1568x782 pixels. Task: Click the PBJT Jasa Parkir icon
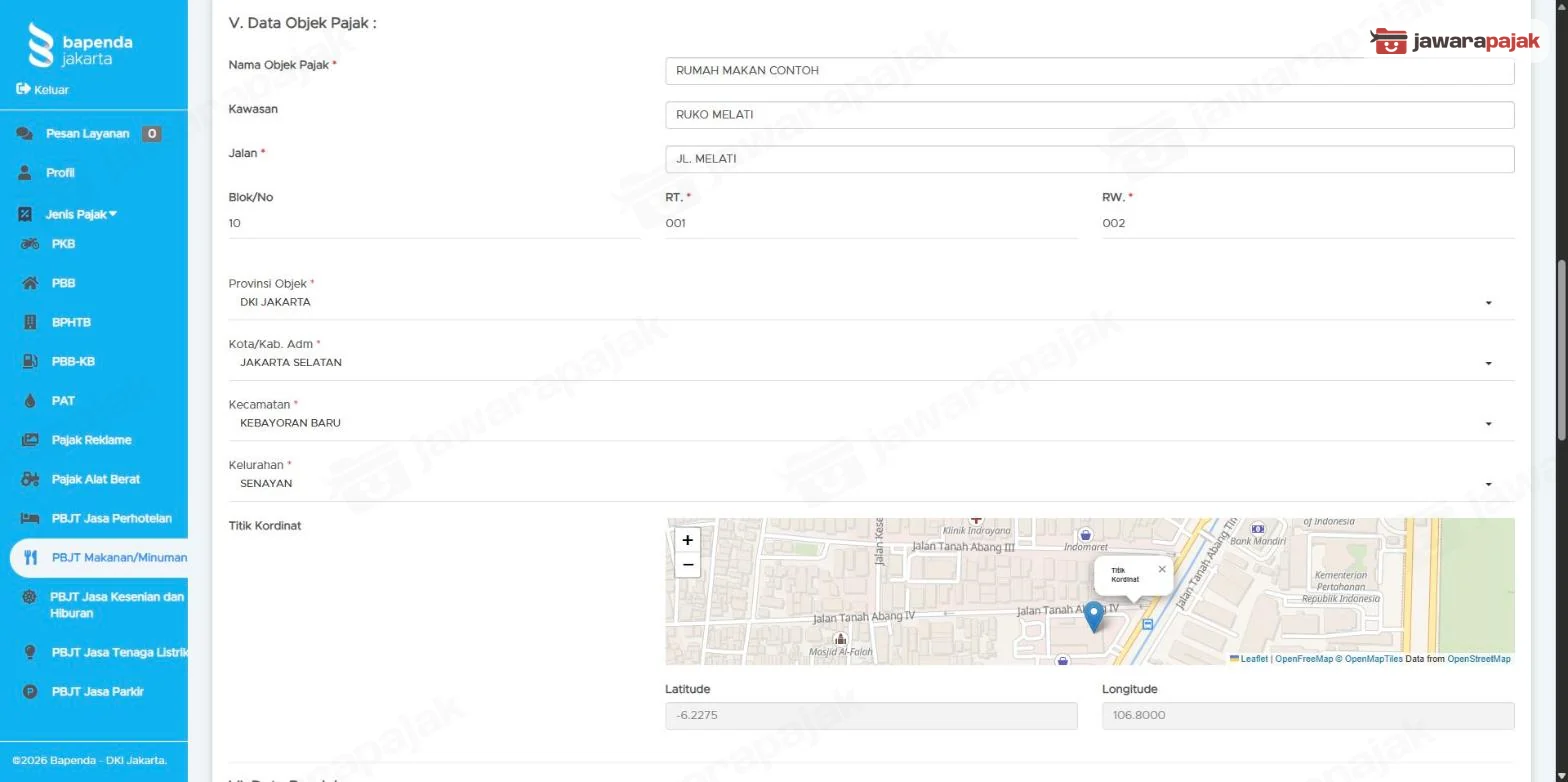30,692
